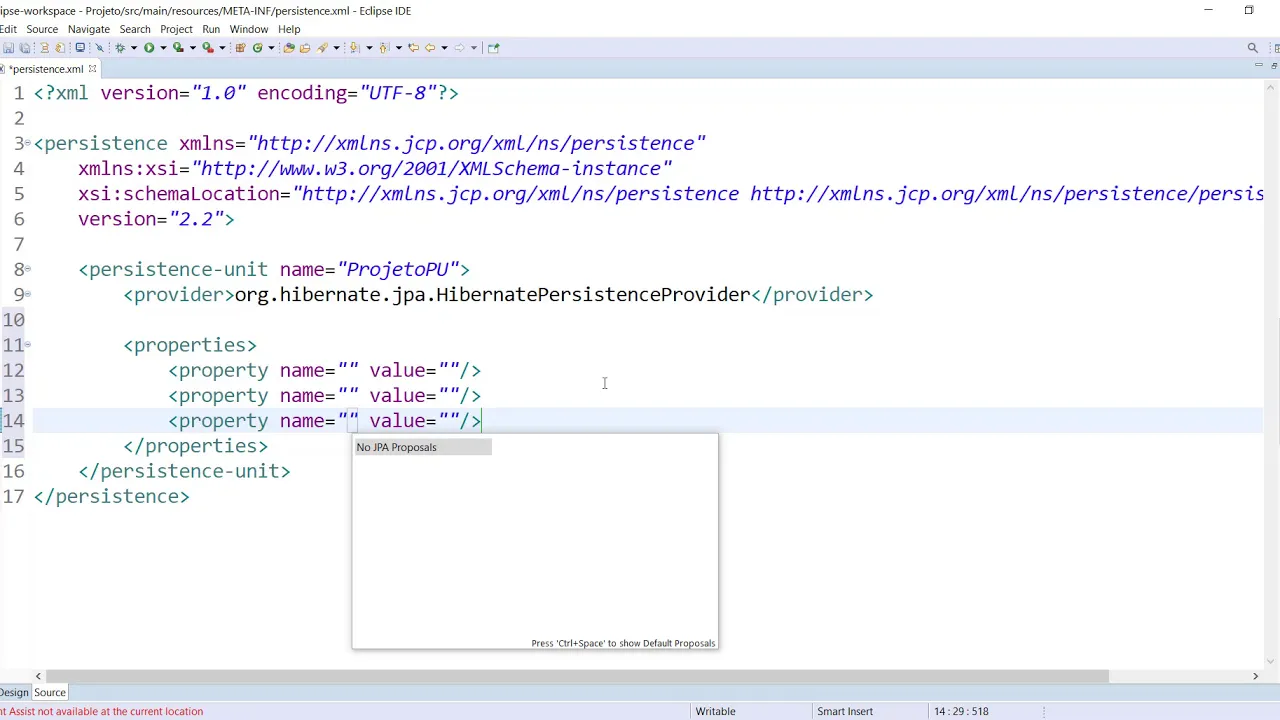The width and height of the screenshot is (1280, 720).
Task: Open the Search menu
Action: [x=135, y=29]
